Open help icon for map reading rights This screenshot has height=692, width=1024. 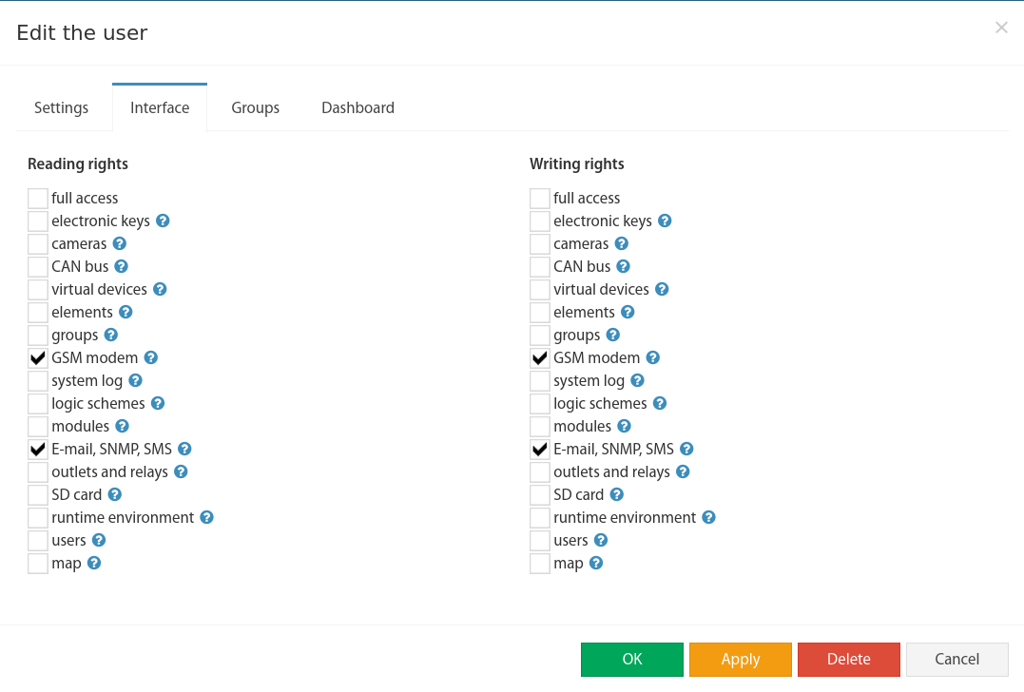click(94, 563)
